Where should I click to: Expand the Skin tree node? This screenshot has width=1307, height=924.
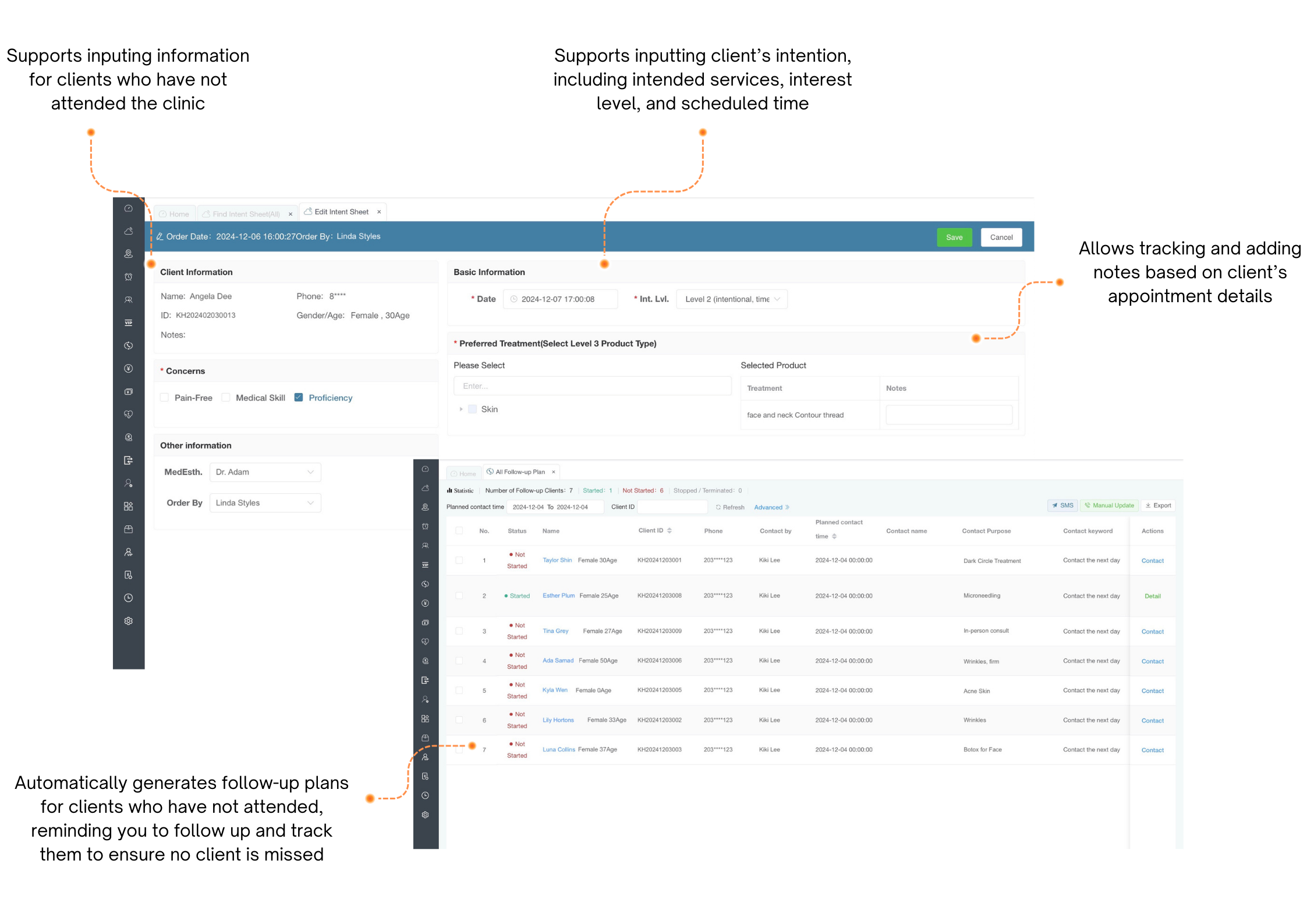(x=461, y=409)
